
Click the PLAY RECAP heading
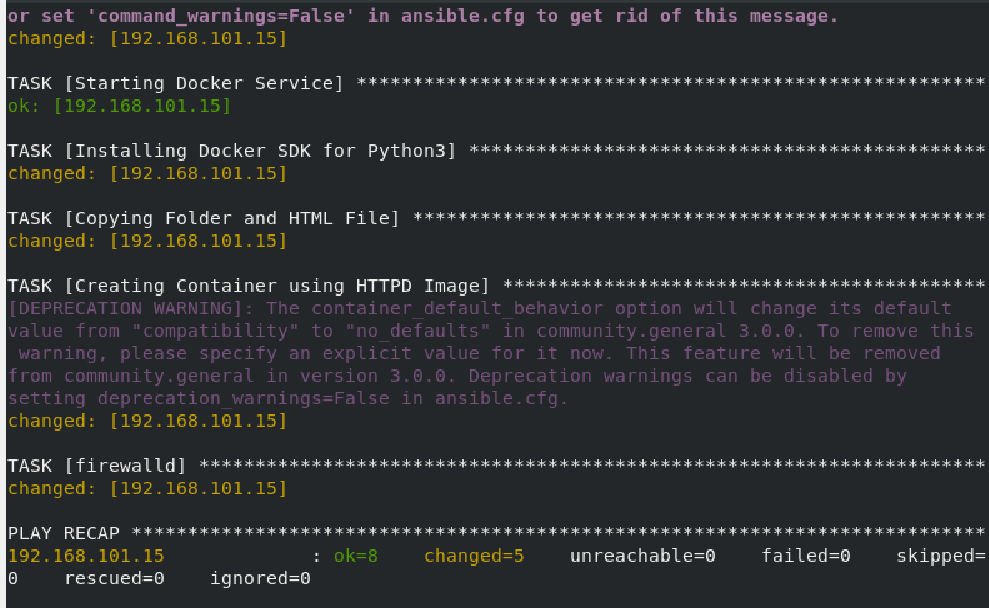[x=64, y=533]
